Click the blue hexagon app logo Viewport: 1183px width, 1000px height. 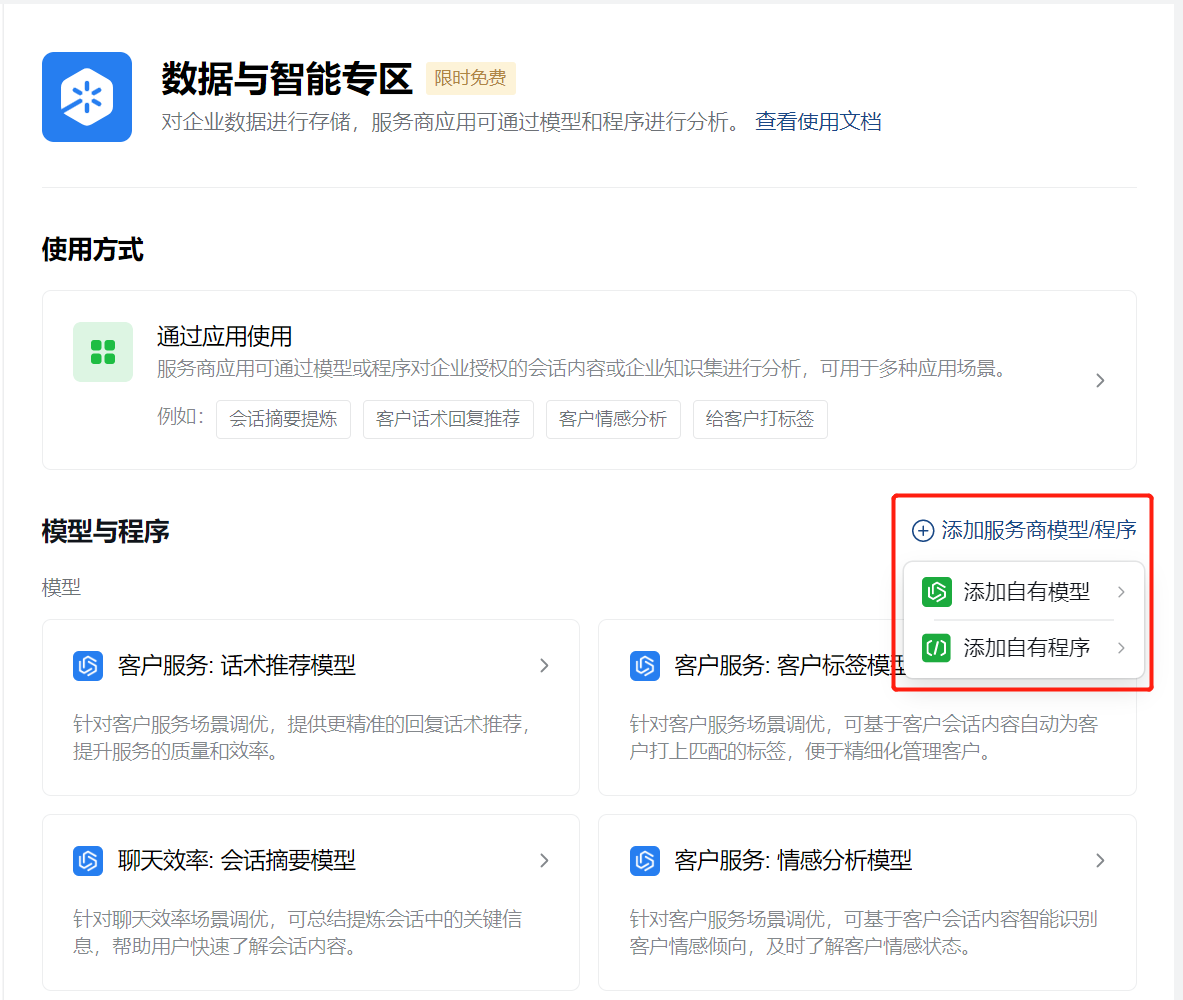pos(87,97)
